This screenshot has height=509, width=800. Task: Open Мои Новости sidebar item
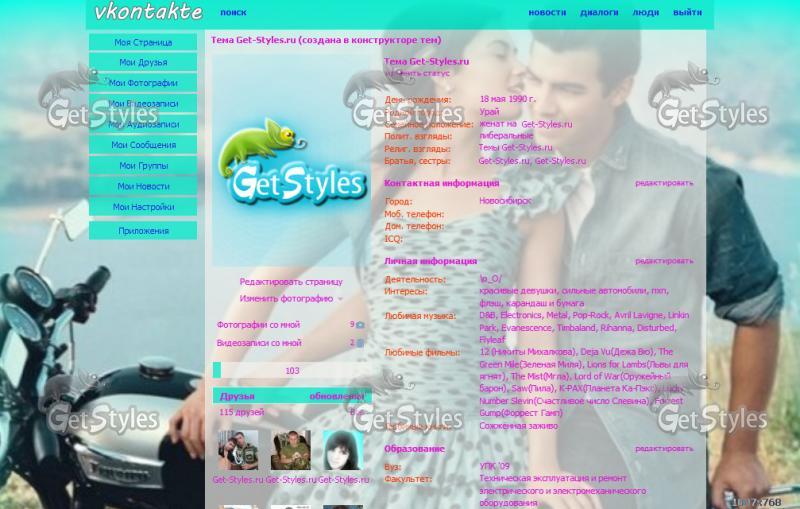[143, 186]
